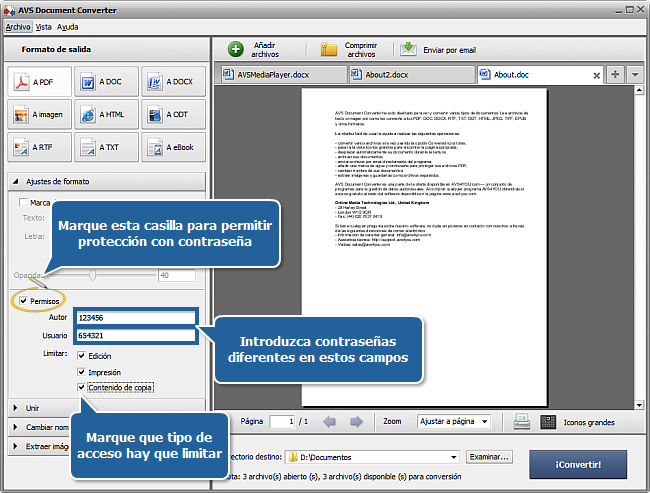Click the Examinar... browse button
Image resolution: width=650 pixels, height=493 pixels.
pyautogui.click(x=489, y=457)
